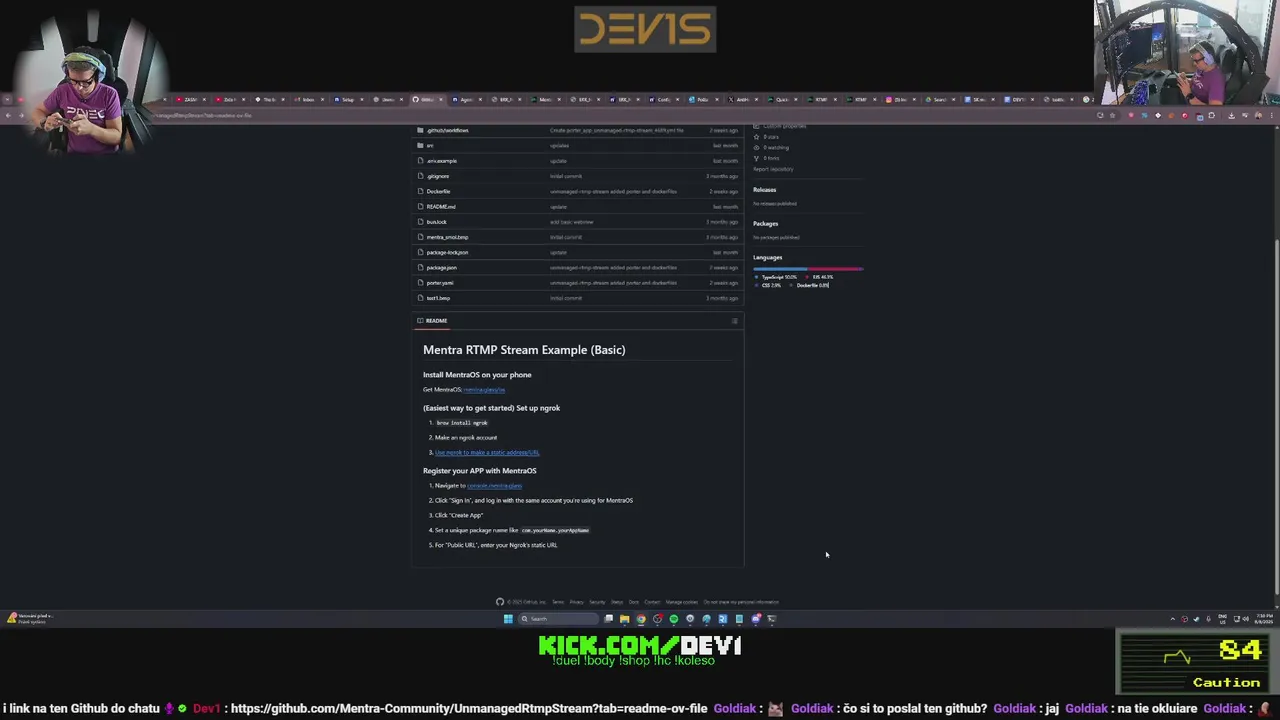Open the footer Manage cookies link
Screen dimensions: 1280x720
pos(682,602)
